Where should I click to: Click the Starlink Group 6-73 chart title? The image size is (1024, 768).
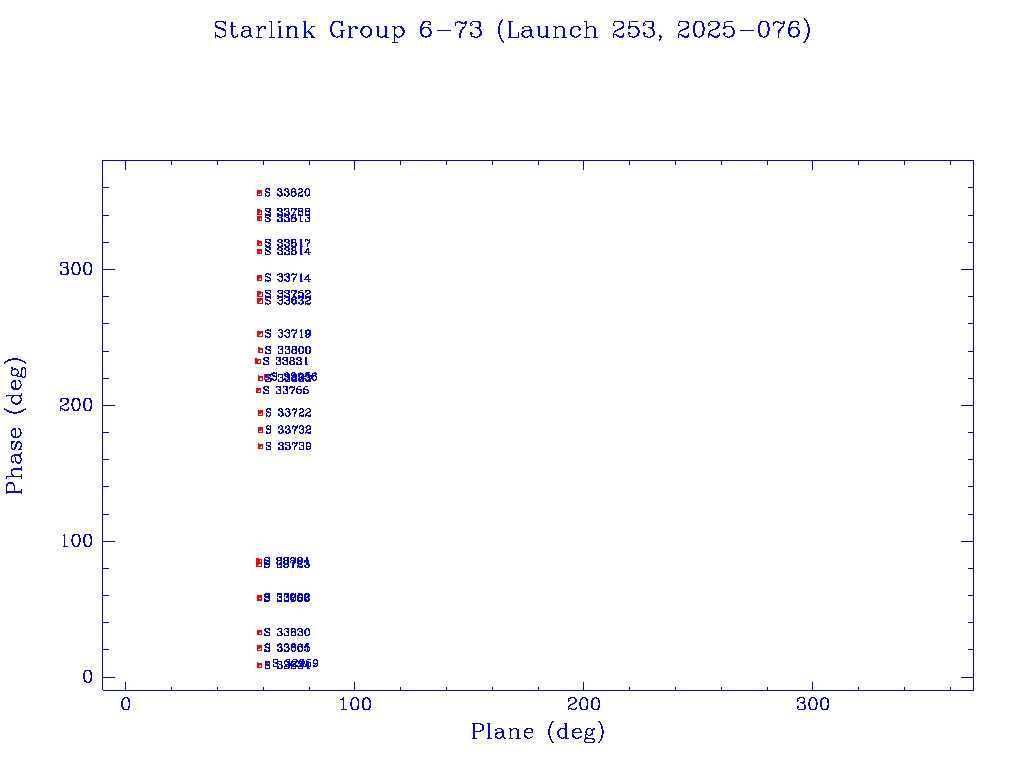click(512, 30)
